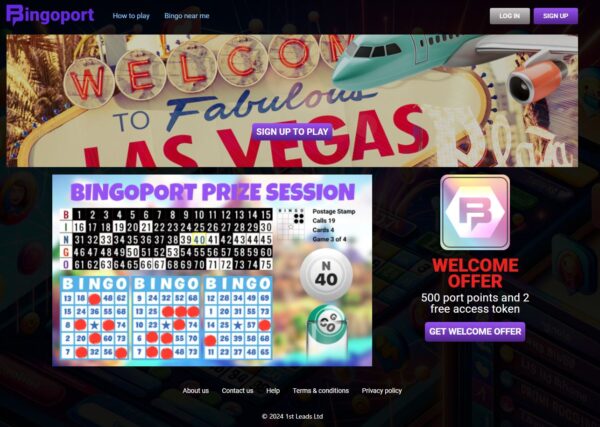Click the SIGN UP TO PLAY banner button
This screenshot has width=600, height=427.
point(292,132)
